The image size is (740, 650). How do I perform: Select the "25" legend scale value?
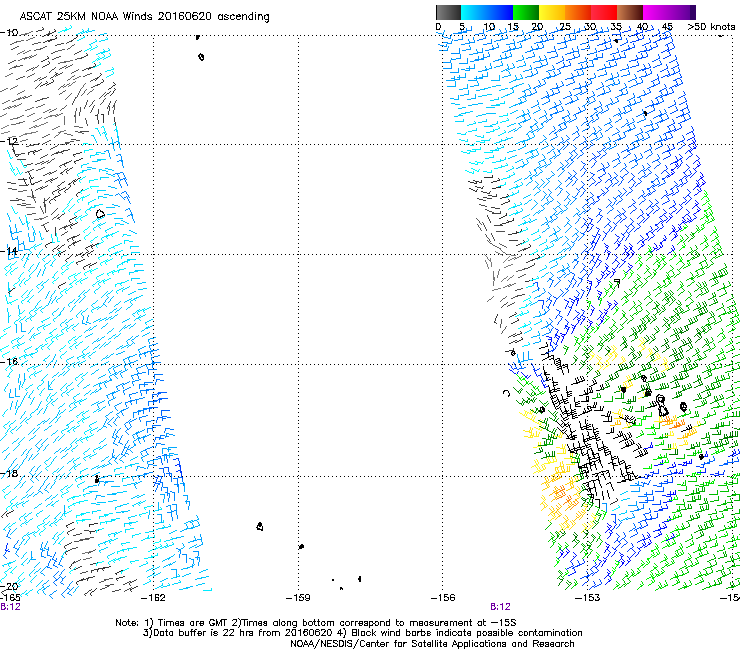tap(565, 27)
